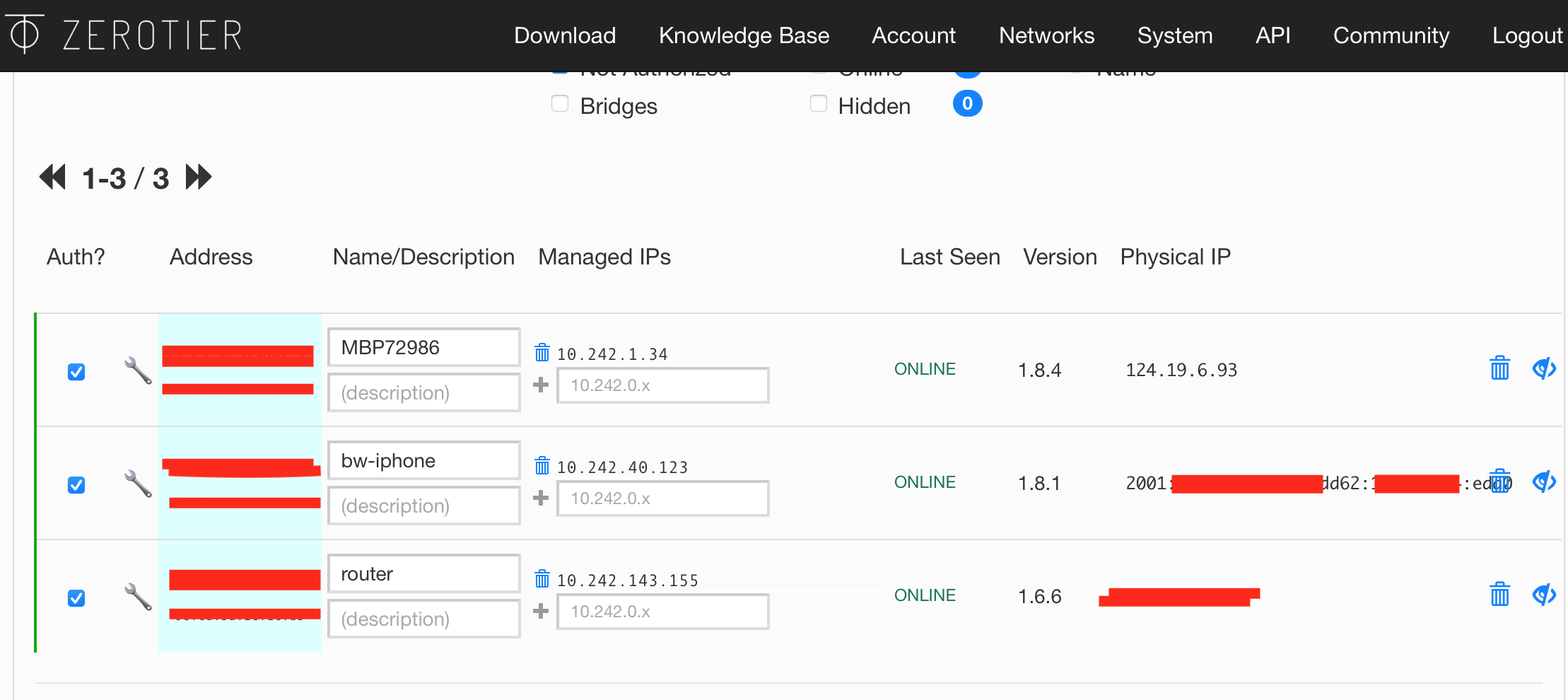Click the bw-iphone name field
This screenshot has width=1568, height=700.
click(x=424, y=461)
